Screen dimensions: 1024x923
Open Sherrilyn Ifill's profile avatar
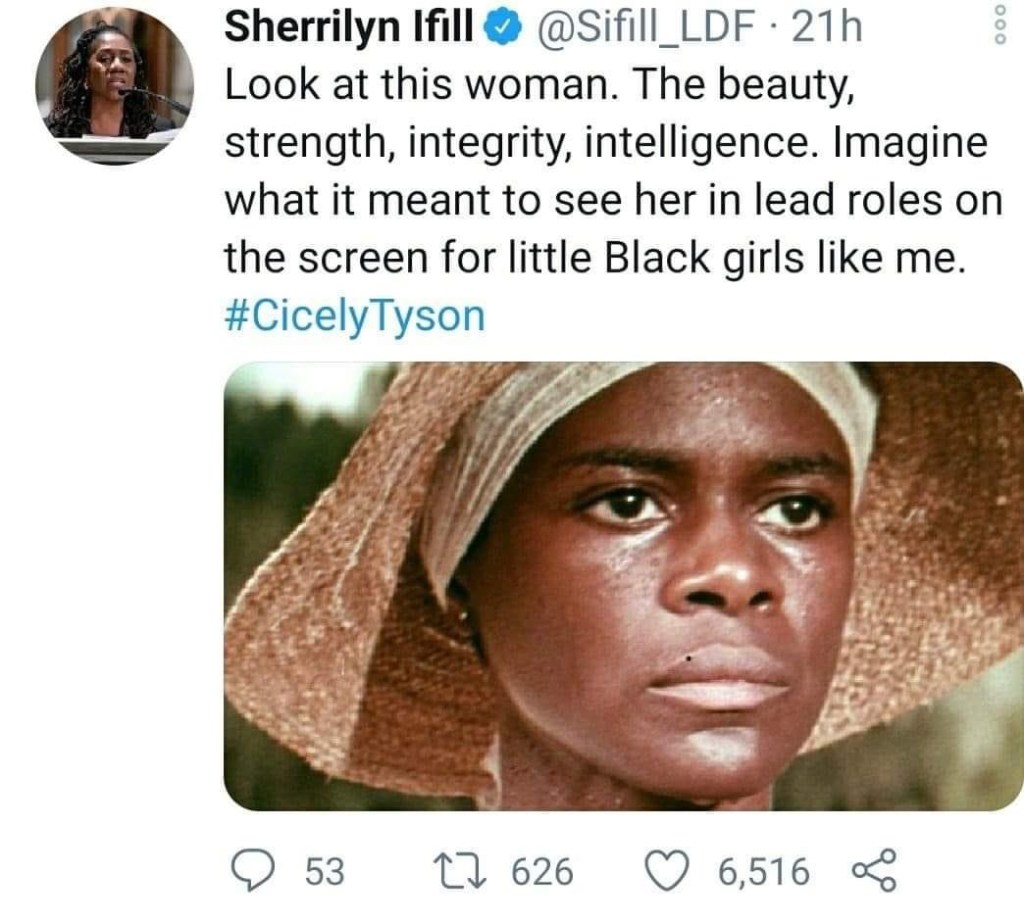(114, 87)
